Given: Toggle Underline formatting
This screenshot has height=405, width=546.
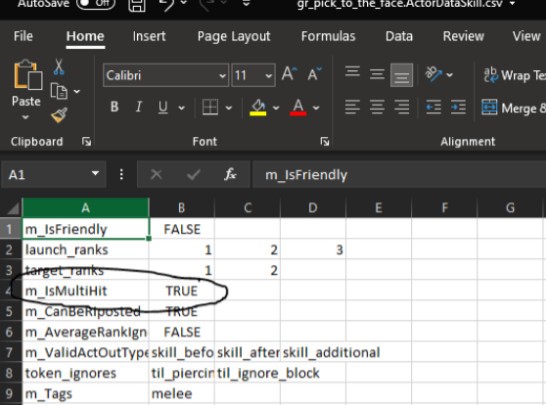Looking at the screenshot, I should (163, 107).
